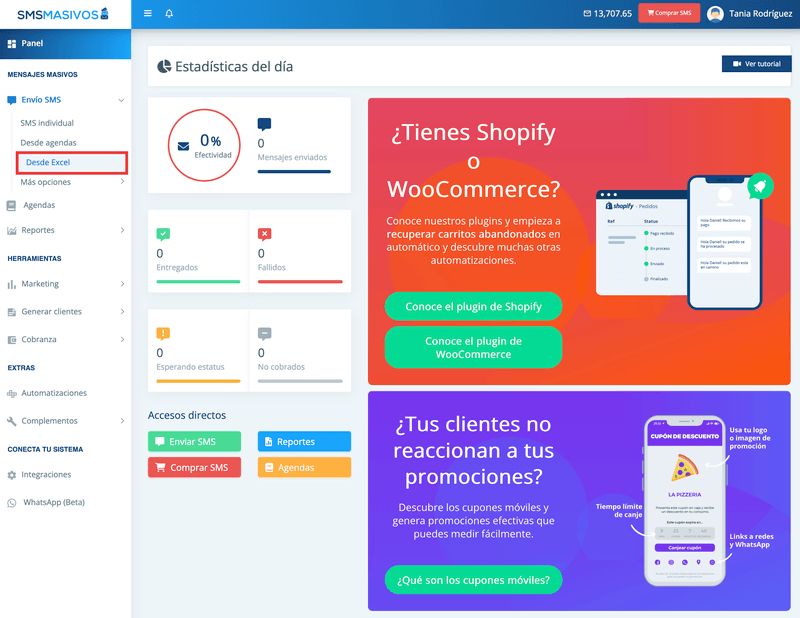This screenshot has width=800, height=618.
Task: Click the 13,707.65 balance text
Action: [x=612, y=14]
